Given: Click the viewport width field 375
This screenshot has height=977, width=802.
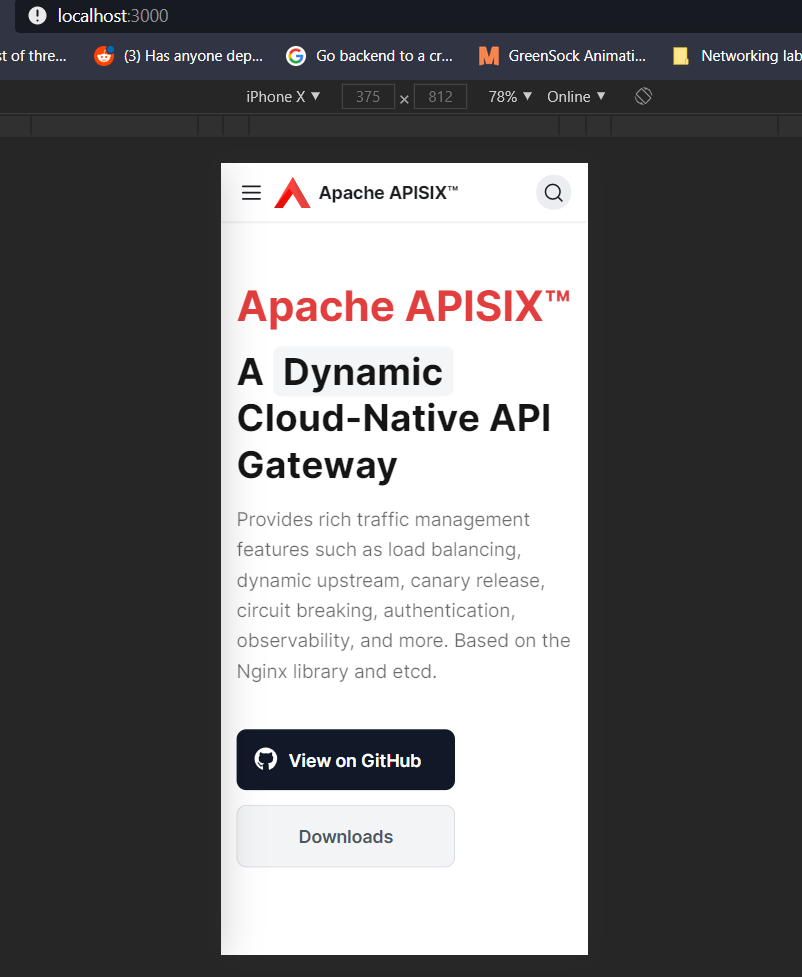Looking at the screenshot, I should tap(368, 97).
